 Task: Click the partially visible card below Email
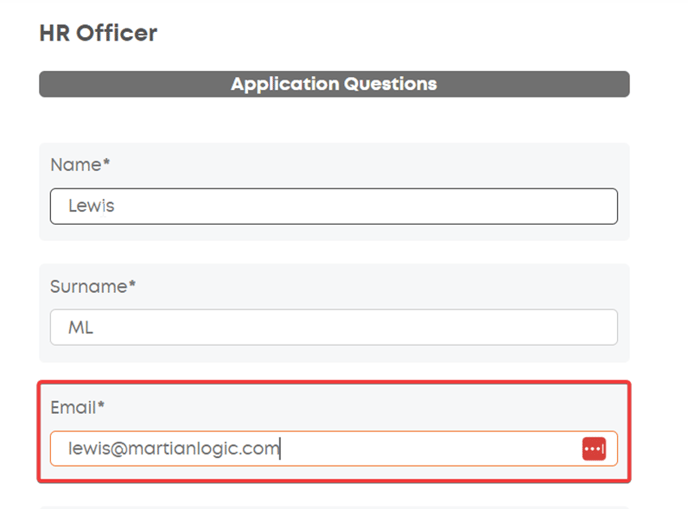coord(334,508)
